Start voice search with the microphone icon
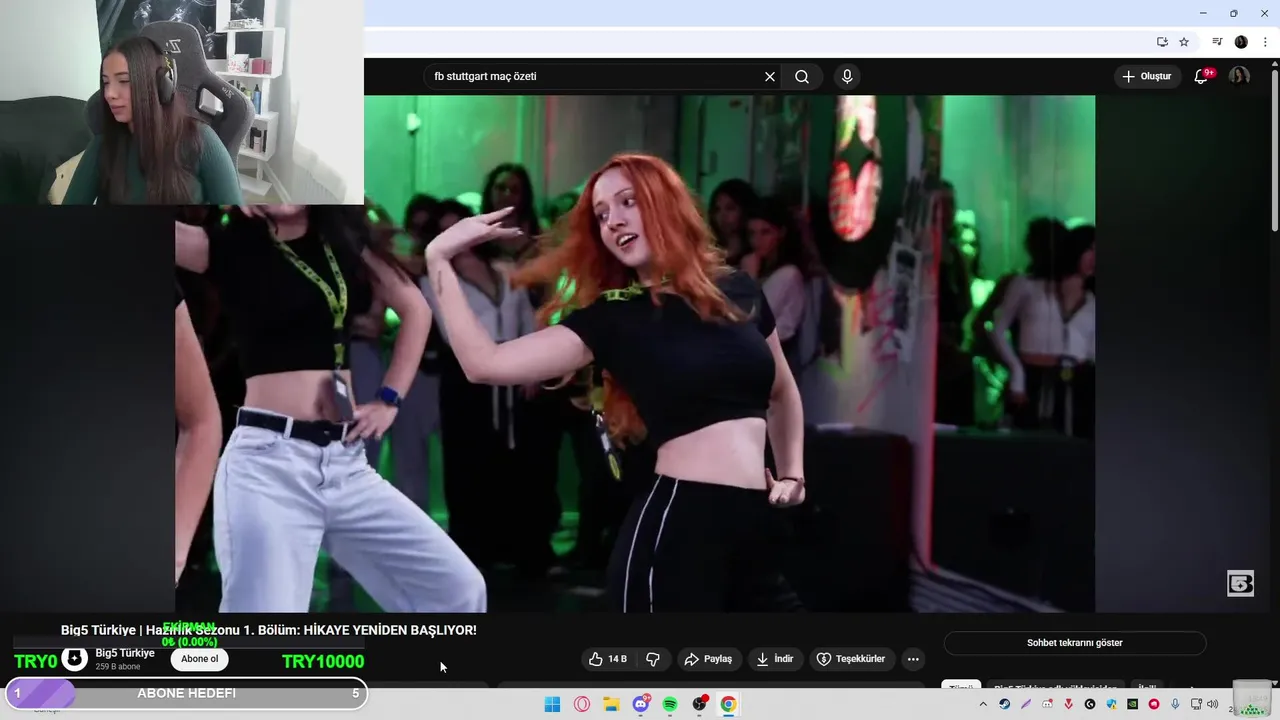Image resolution: width=1280 pixels, height=720 pixels. [x=847, y=77]
